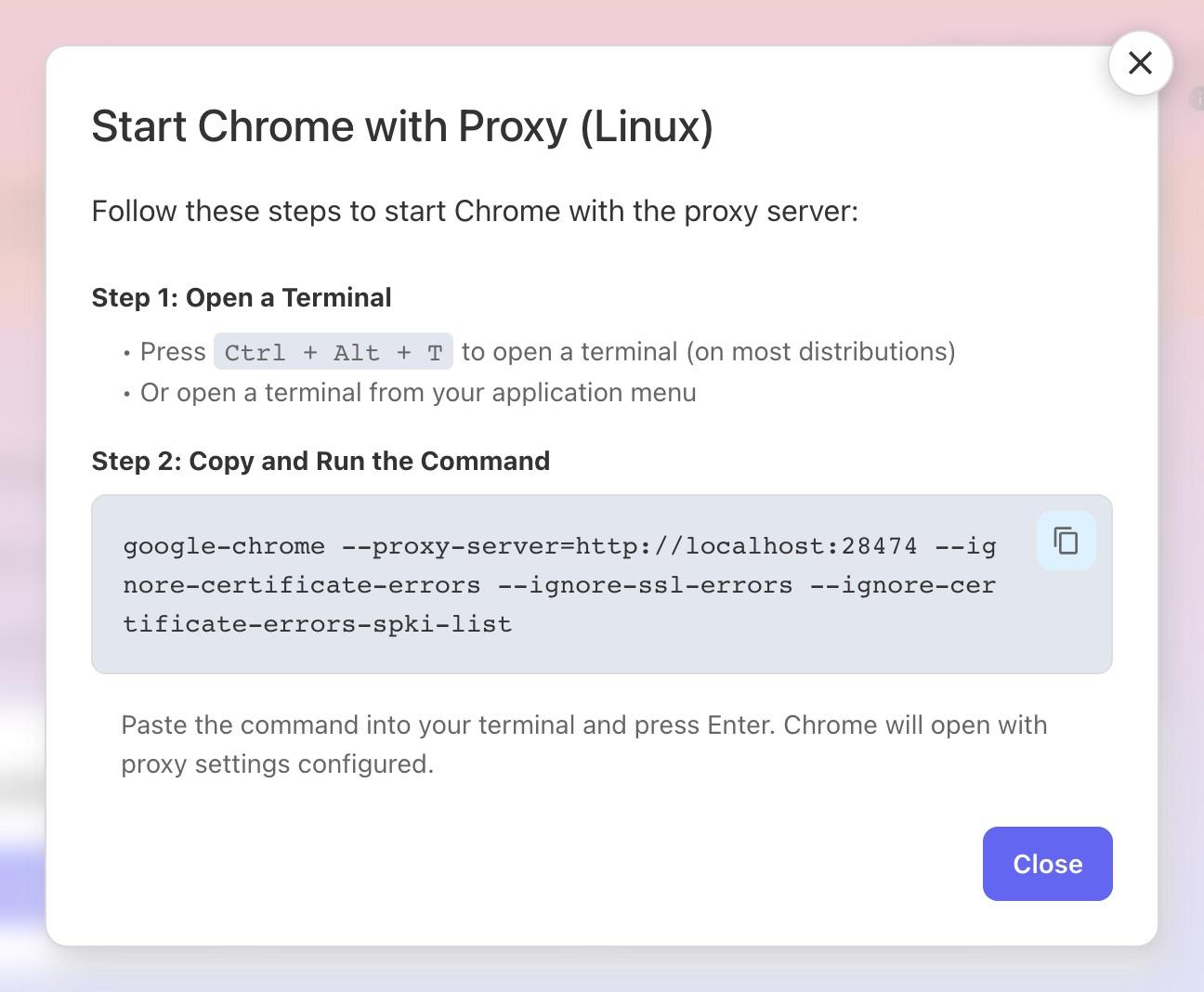Click the purple Close button
This screenshot has width=1204, height=992.
coord(1047,864)
